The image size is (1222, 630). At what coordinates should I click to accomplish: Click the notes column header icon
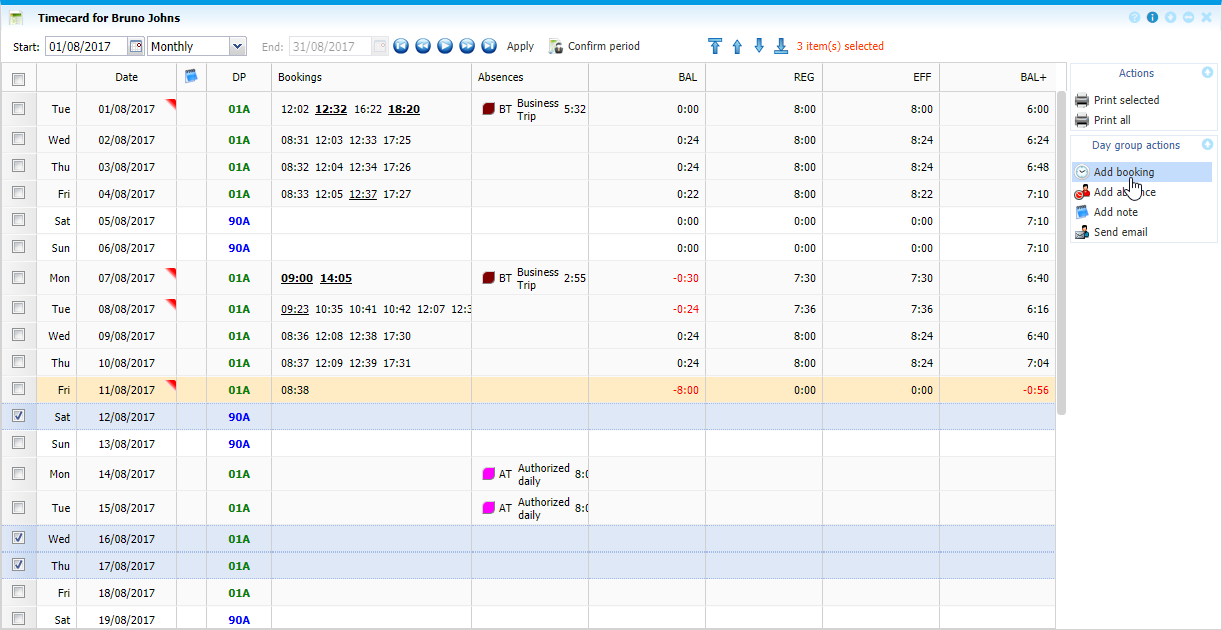click(191, 76)
